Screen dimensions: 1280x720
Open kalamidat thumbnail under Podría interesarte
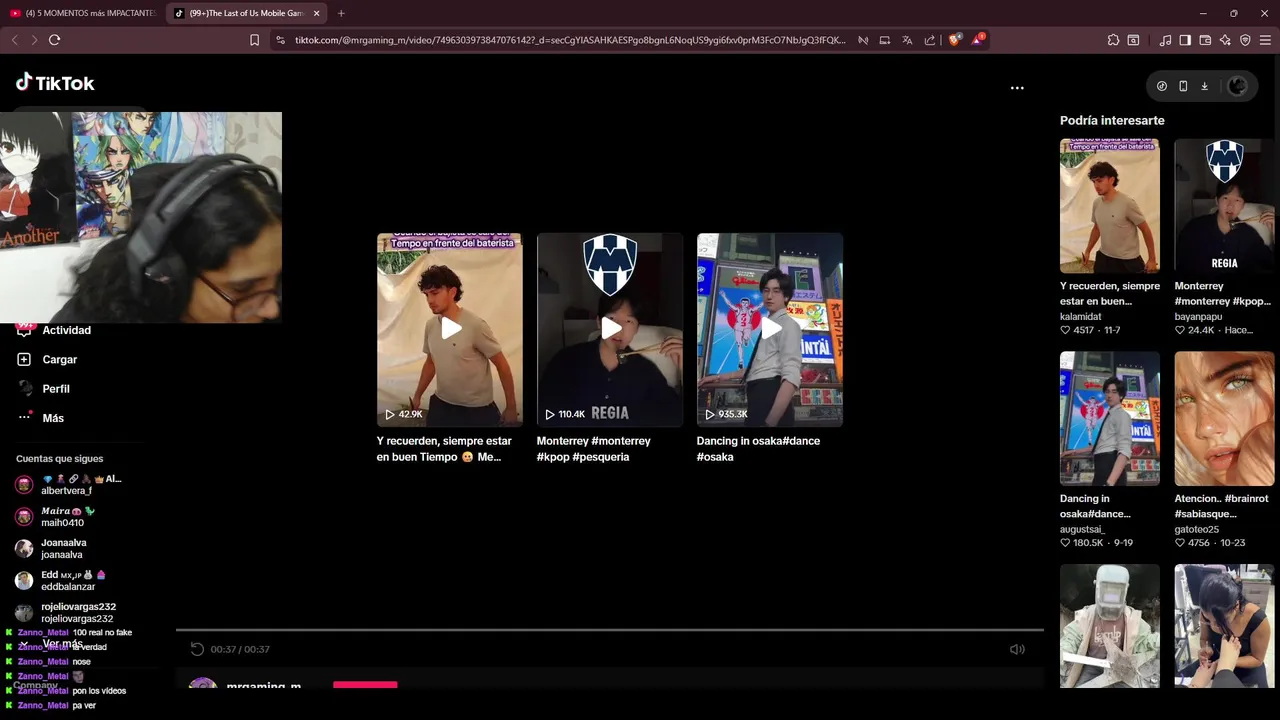tap(1110, 206)
